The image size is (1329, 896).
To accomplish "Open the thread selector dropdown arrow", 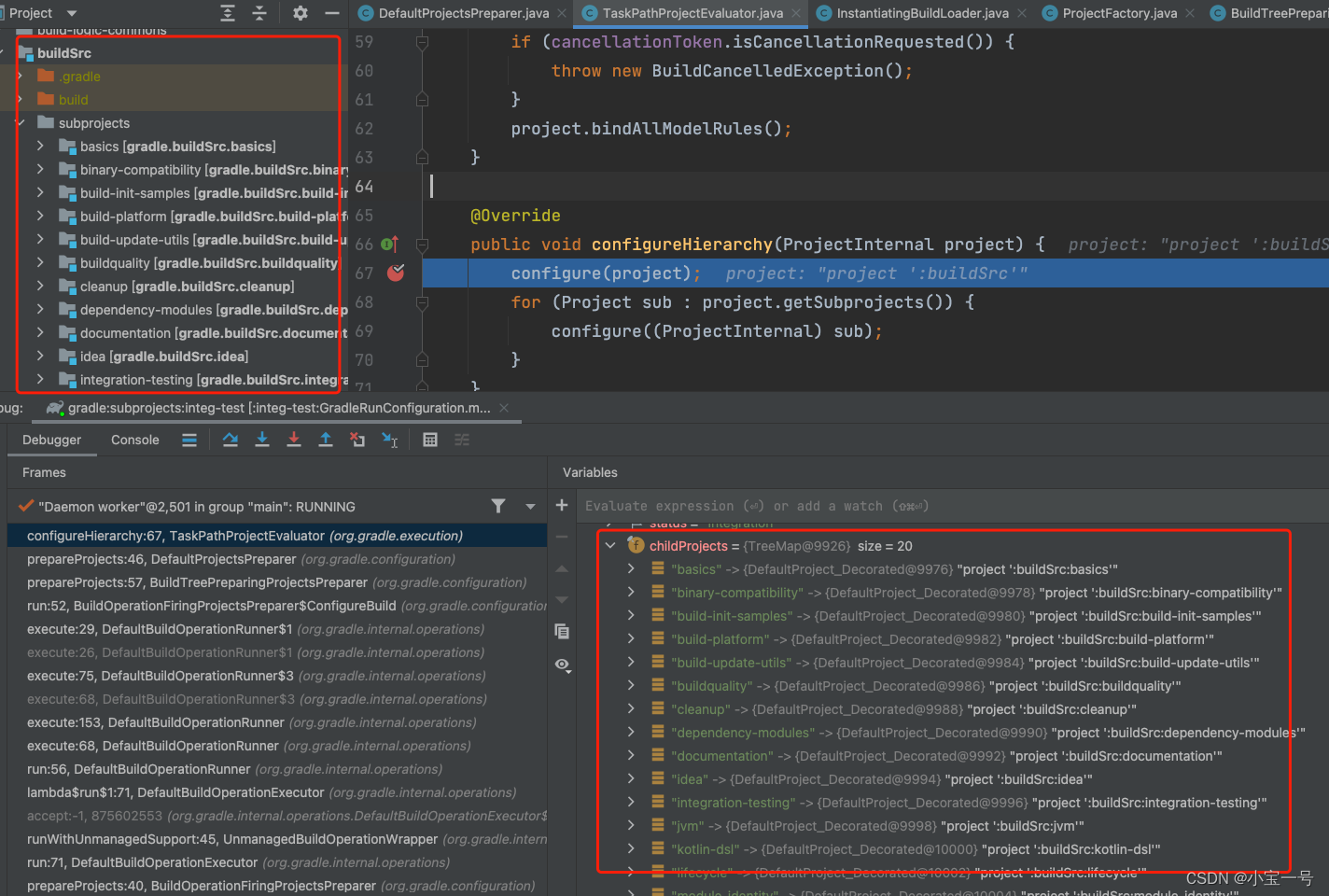I will click(530, 507).
